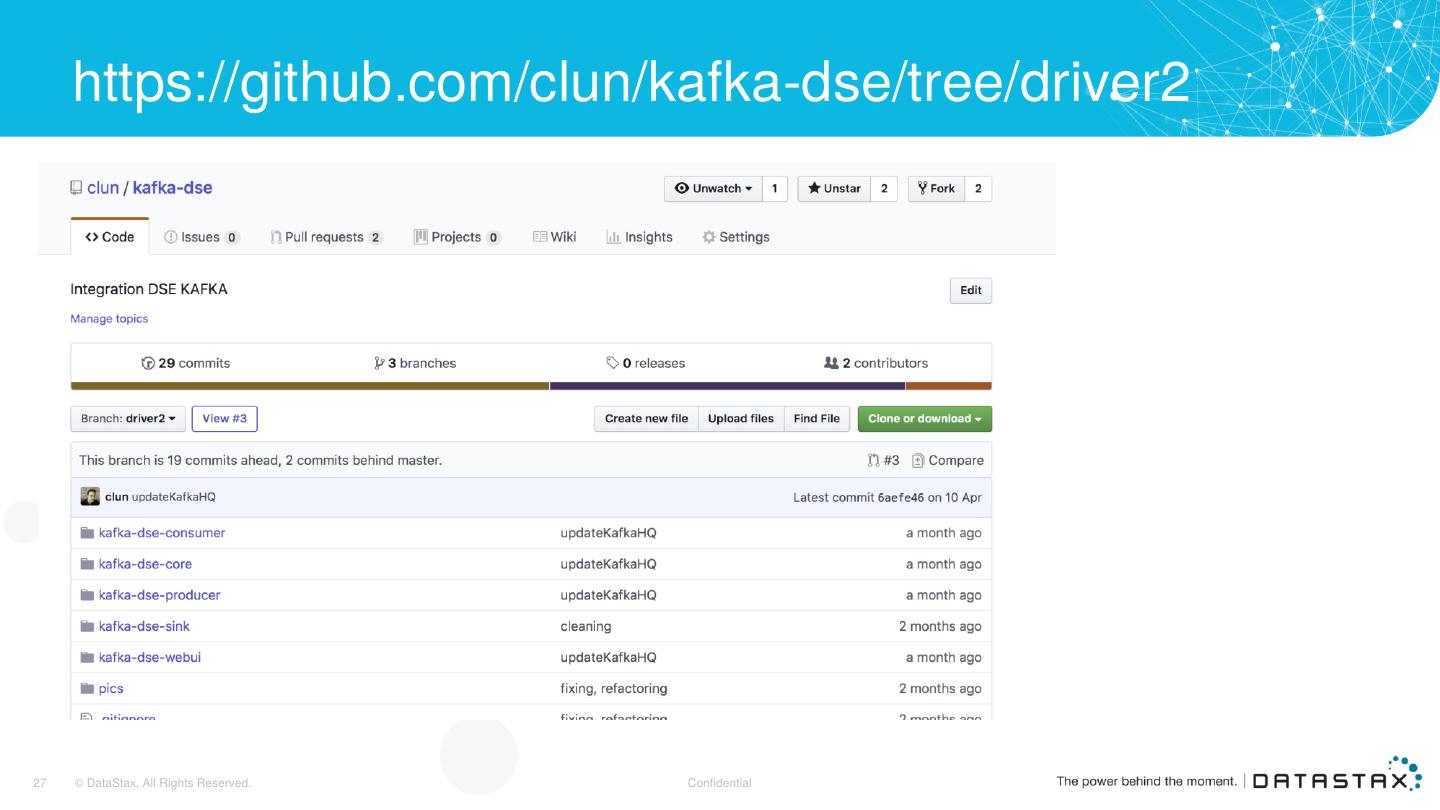Click the folder icon for kafka-dse-webui
The width and height of the screenshot is (1440, 810).
[x=87, y=657]
